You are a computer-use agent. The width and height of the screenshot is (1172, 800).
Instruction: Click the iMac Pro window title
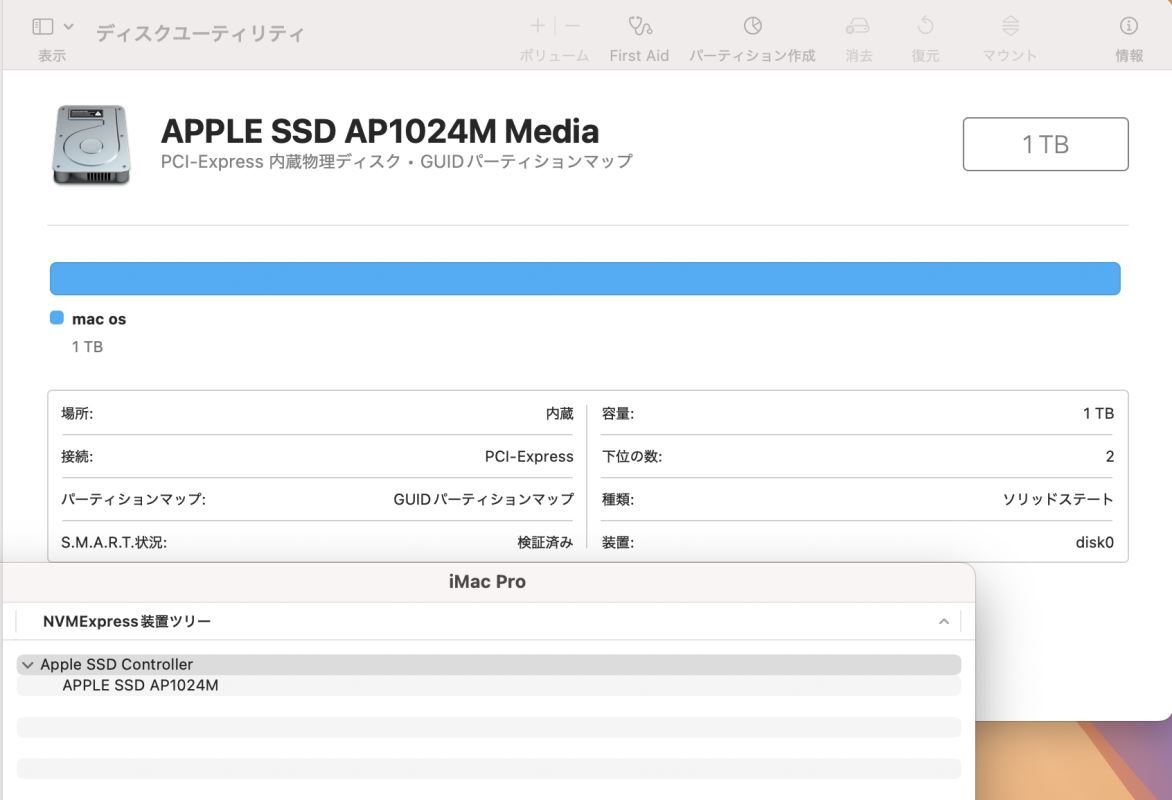(x=487, y=581)
